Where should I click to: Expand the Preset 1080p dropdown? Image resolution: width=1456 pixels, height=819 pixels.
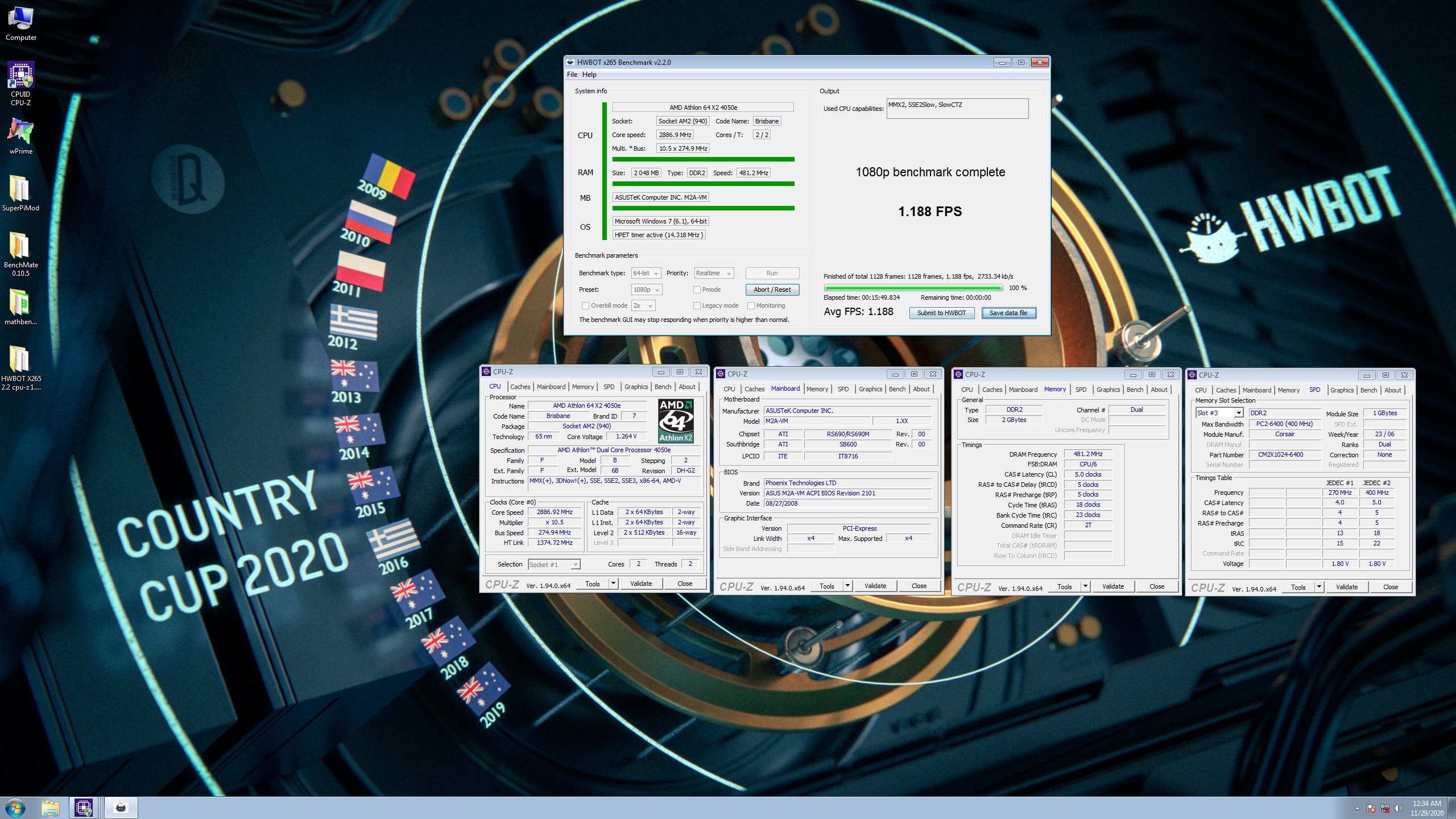point(647,290)
